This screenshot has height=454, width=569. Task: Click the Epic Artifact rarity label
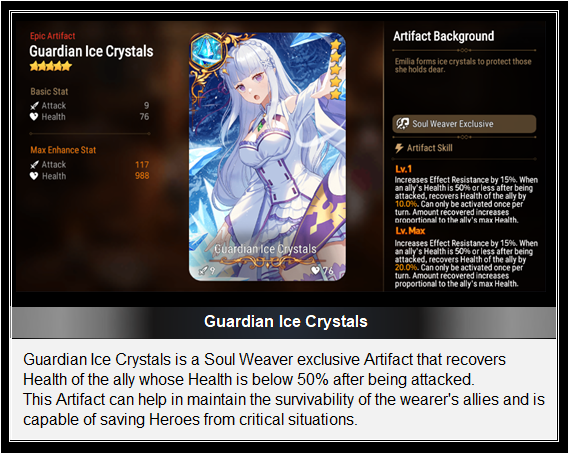pos(53,36)
